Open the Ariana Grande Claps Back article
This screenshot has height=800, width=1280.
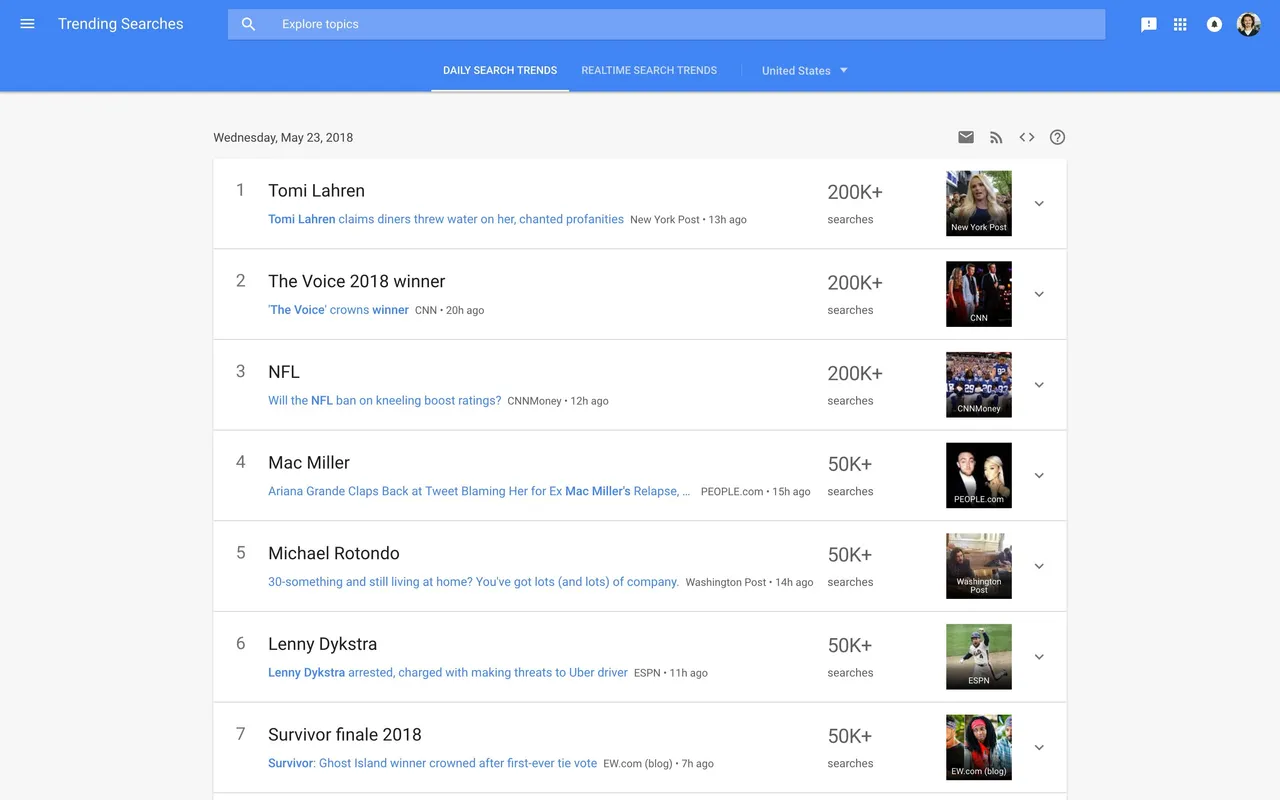(479, 491)
